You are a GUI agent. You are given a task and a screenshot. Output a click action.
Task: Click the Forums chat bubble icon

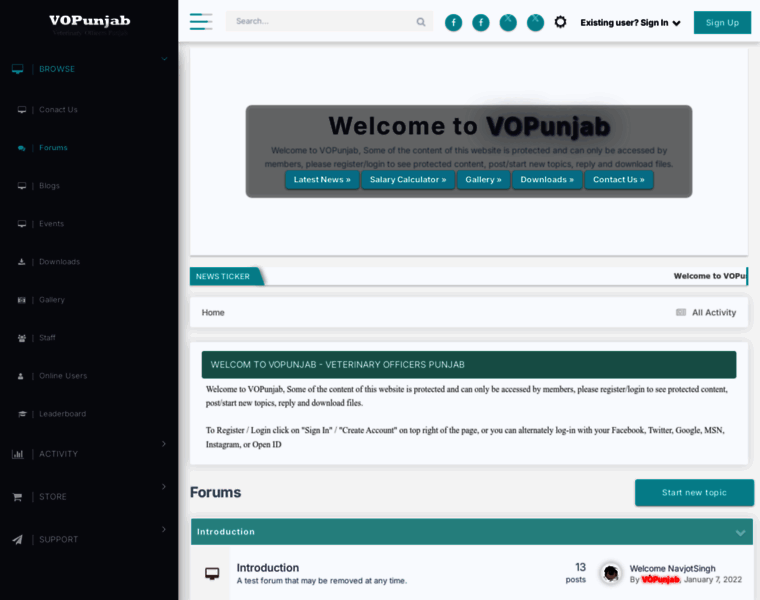pos(21,148)
